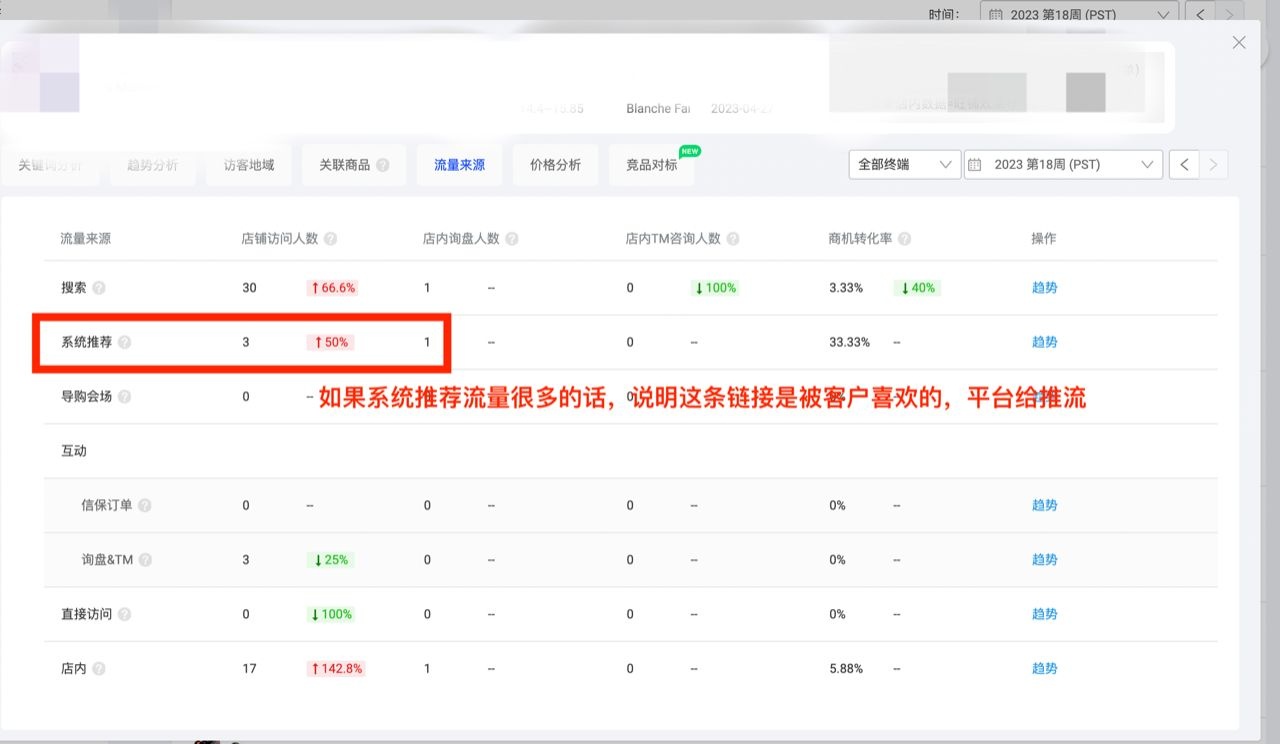Screen dimensions: 1280x744
Task: Select the 流量来源 tab
Action: coord(459,165)
